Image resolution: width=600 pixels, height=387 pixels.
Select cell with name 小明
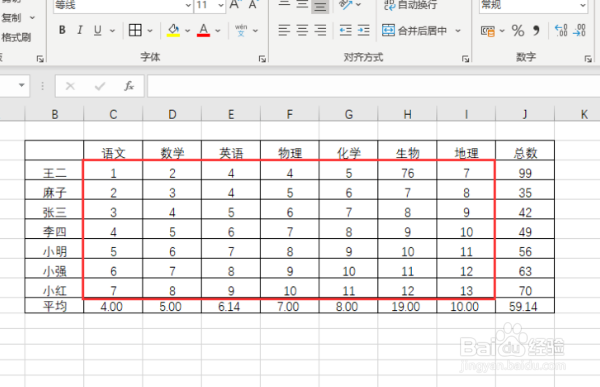pyautogui.click(x=54, y=249)
